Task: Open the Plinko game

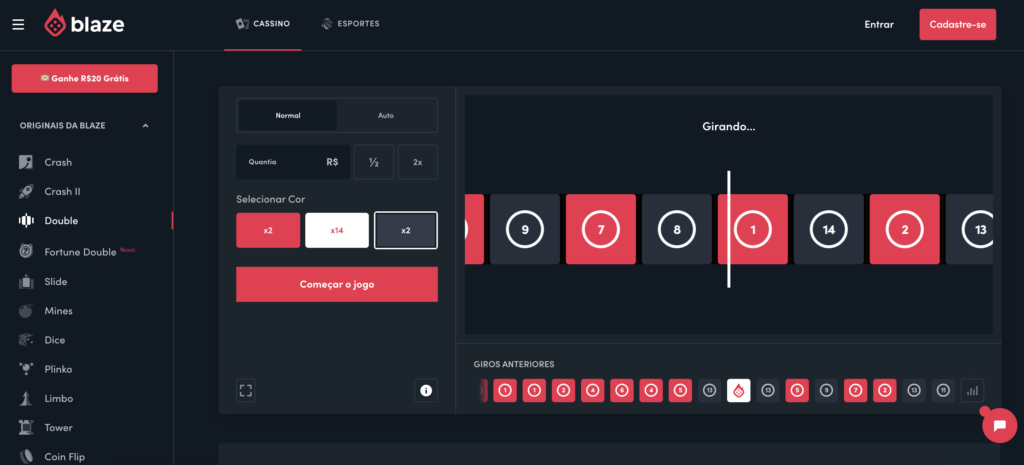Action: coord(58,369)
